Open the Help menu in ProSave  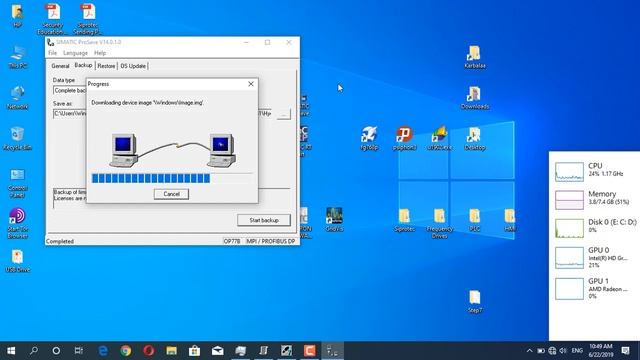[x=100, y=53]
